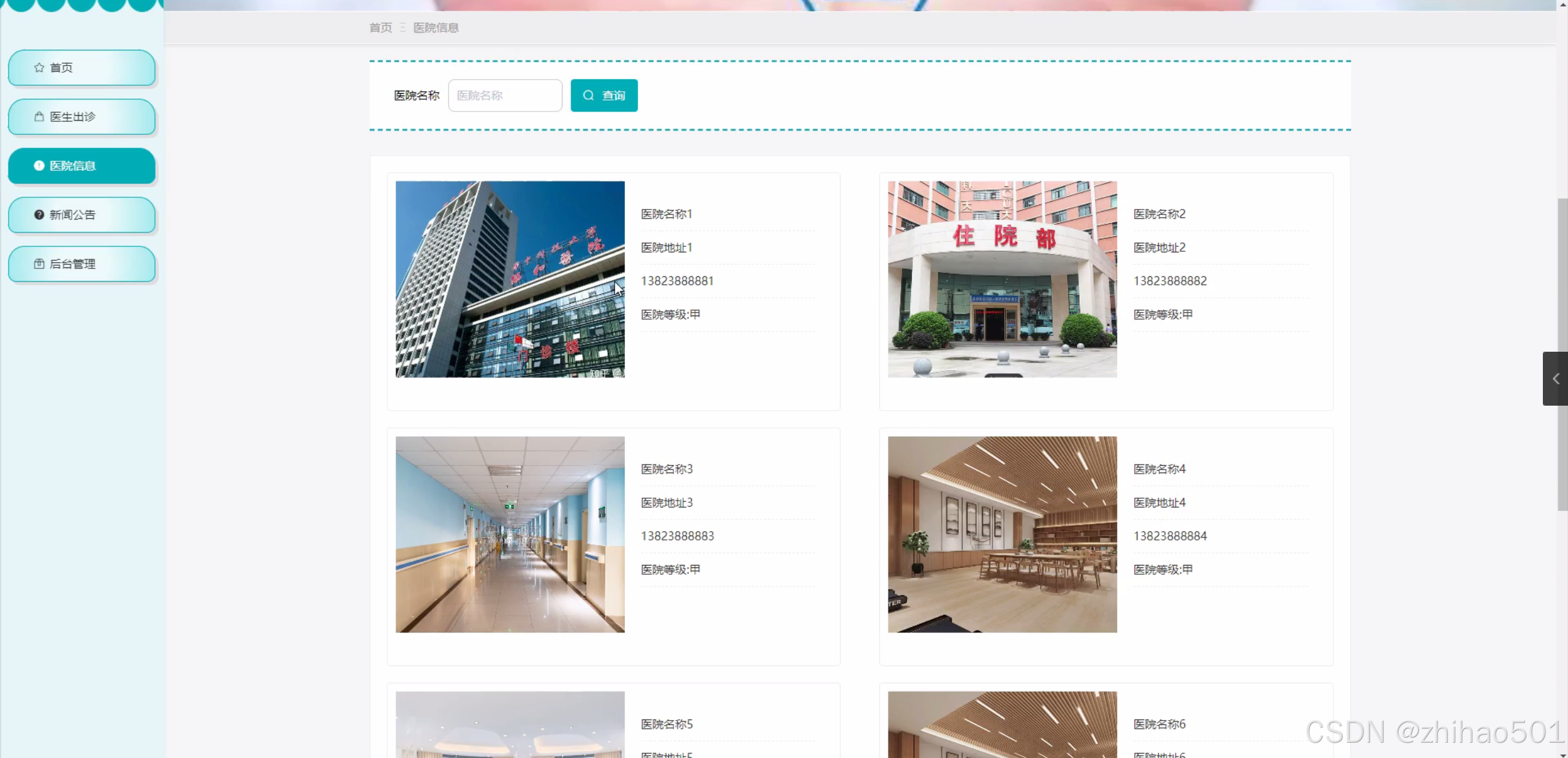Image resolution: width=1568 pixels, height=758 pixels.
Task: Expand the collapsed right side panel arrow
Action: [x=1555, y=379]
